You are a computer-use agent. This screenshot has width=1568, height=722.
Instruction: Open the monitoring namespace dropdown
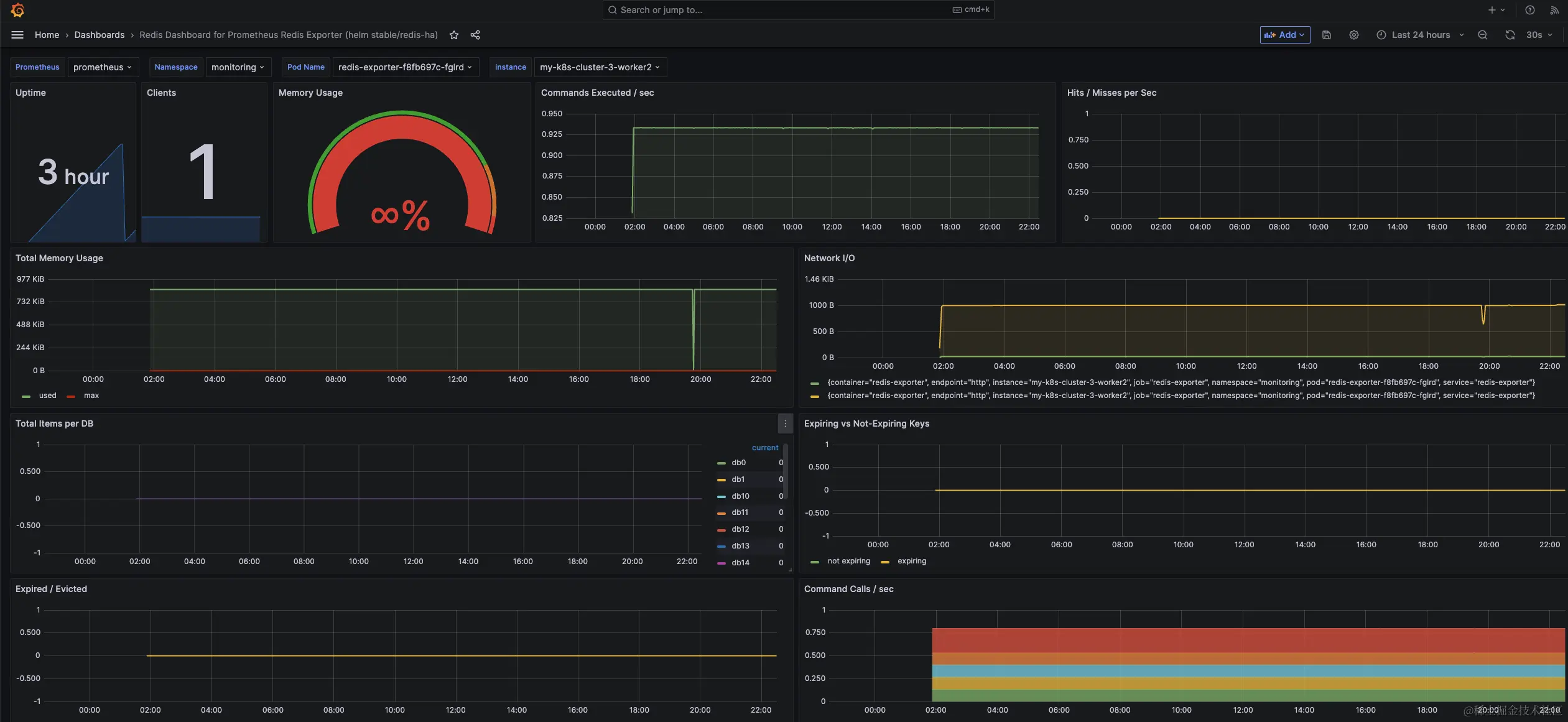click(238, 67)
